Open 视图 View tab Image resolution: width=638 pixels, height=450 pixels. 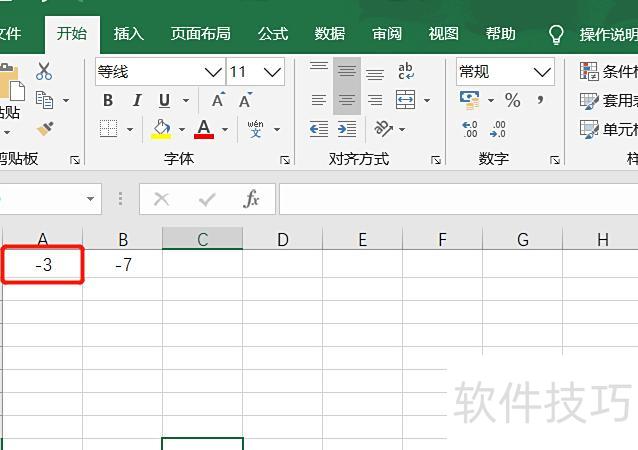(444, 33)
